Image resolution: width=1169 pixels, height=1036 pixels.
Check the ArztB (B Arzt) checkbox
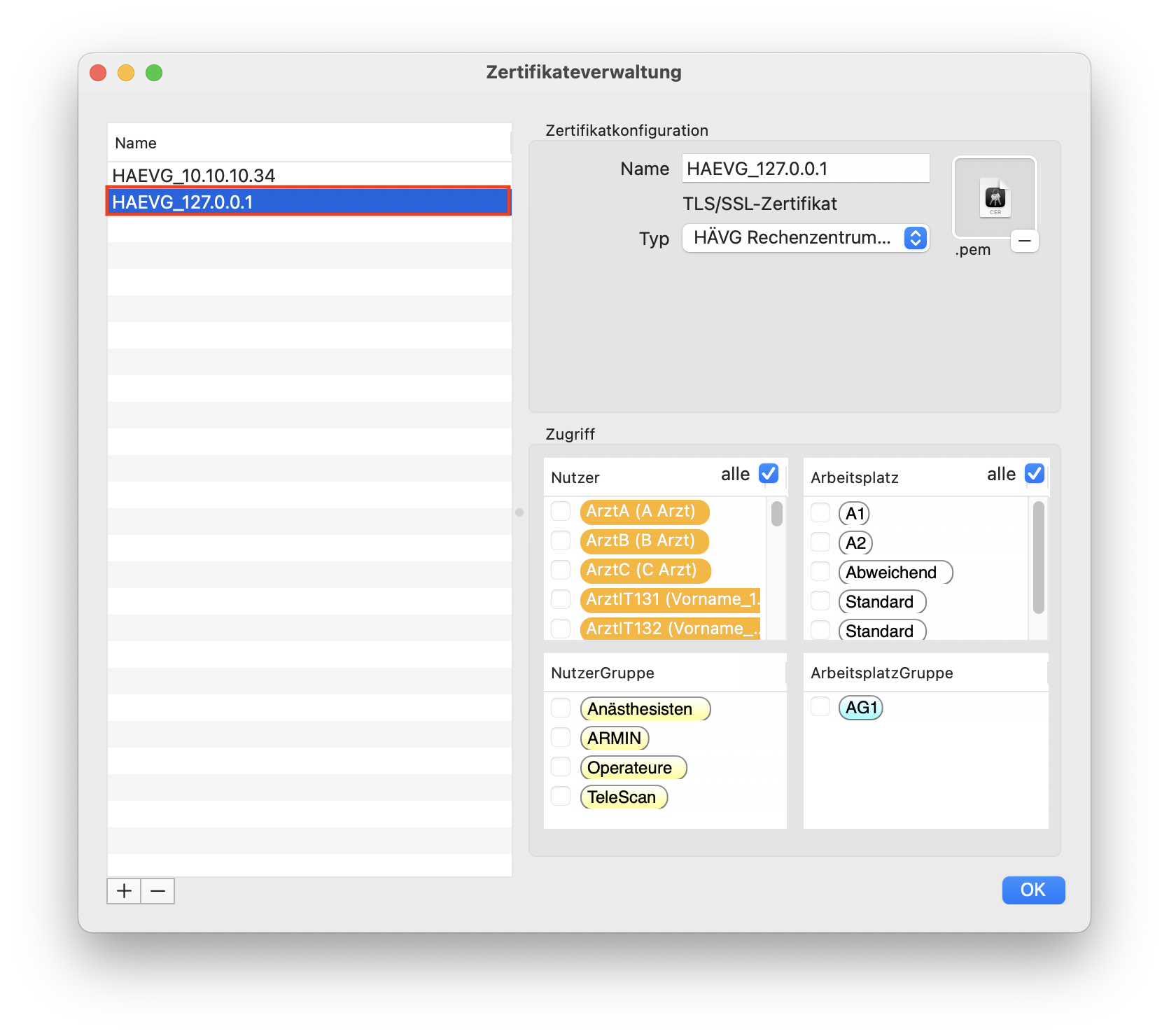point(561,540)
